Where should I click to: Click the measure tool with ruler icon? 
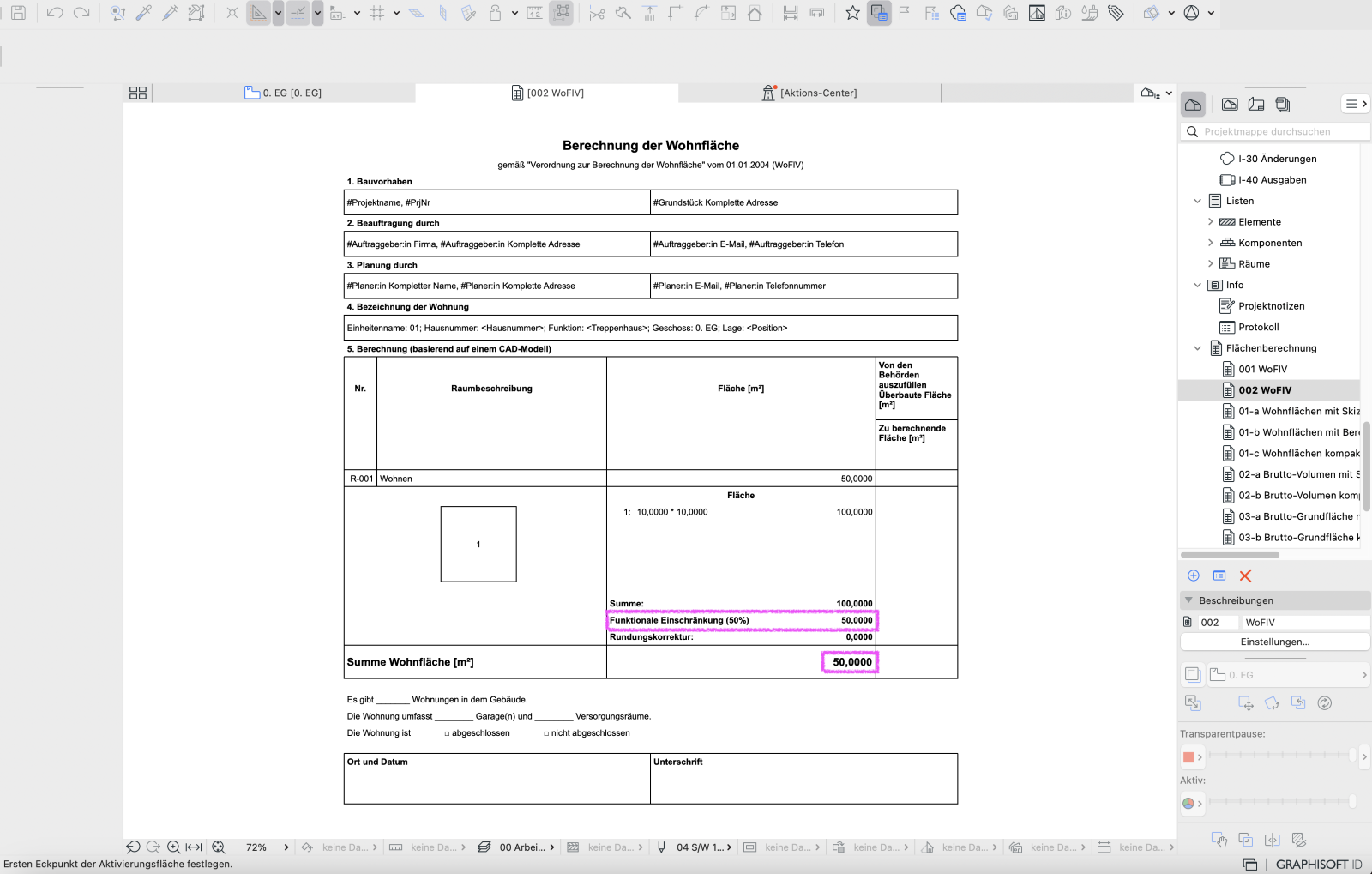534,13
